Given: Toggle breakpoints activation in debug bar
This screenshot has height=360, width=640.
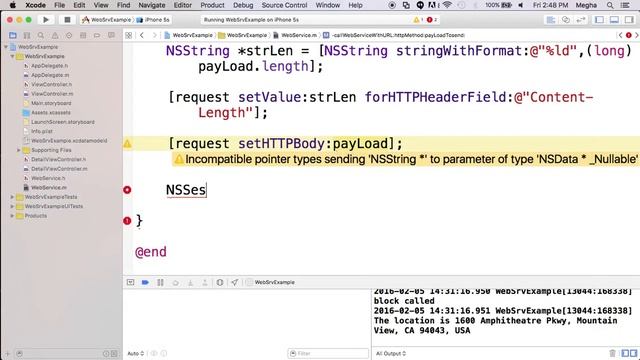Looking at the screenshot, I should coord(145,282).
